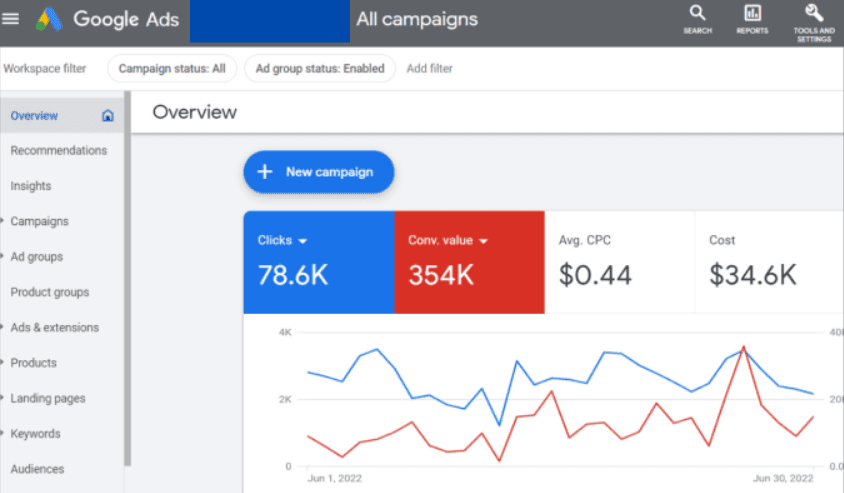Click the New campaign button
The width and height of the screenshot is (844, 493).
(x=319, y=172)
